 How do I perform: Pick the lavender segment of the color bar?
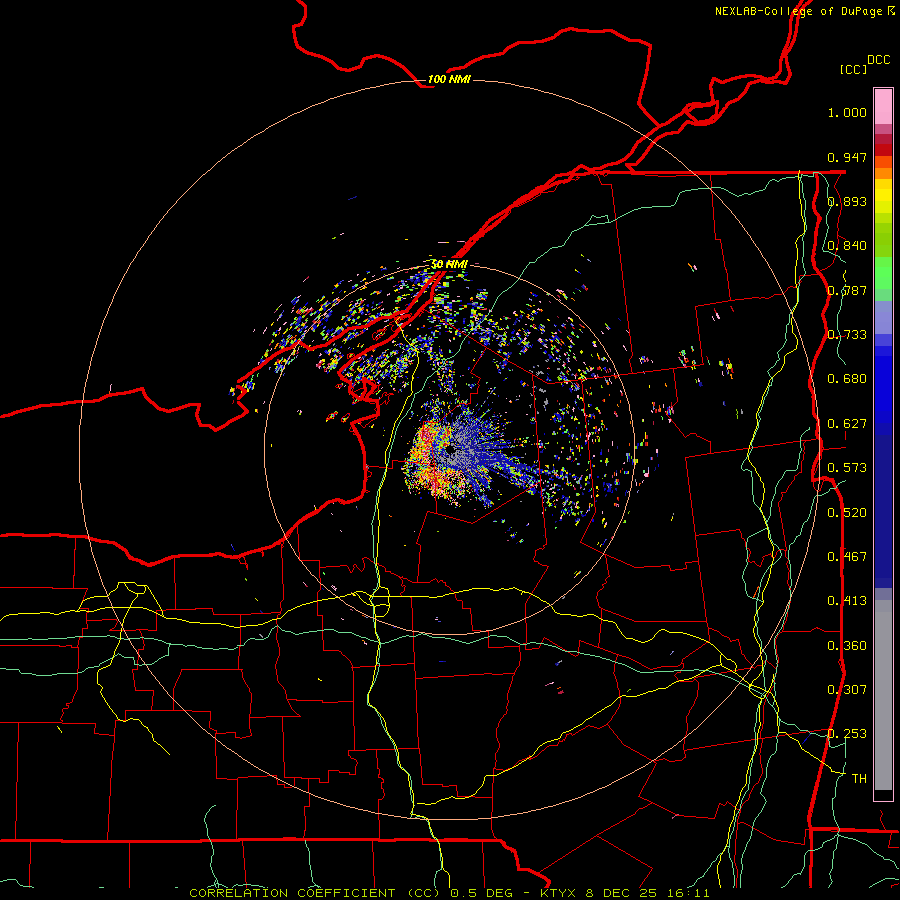(x=883, y=317)
